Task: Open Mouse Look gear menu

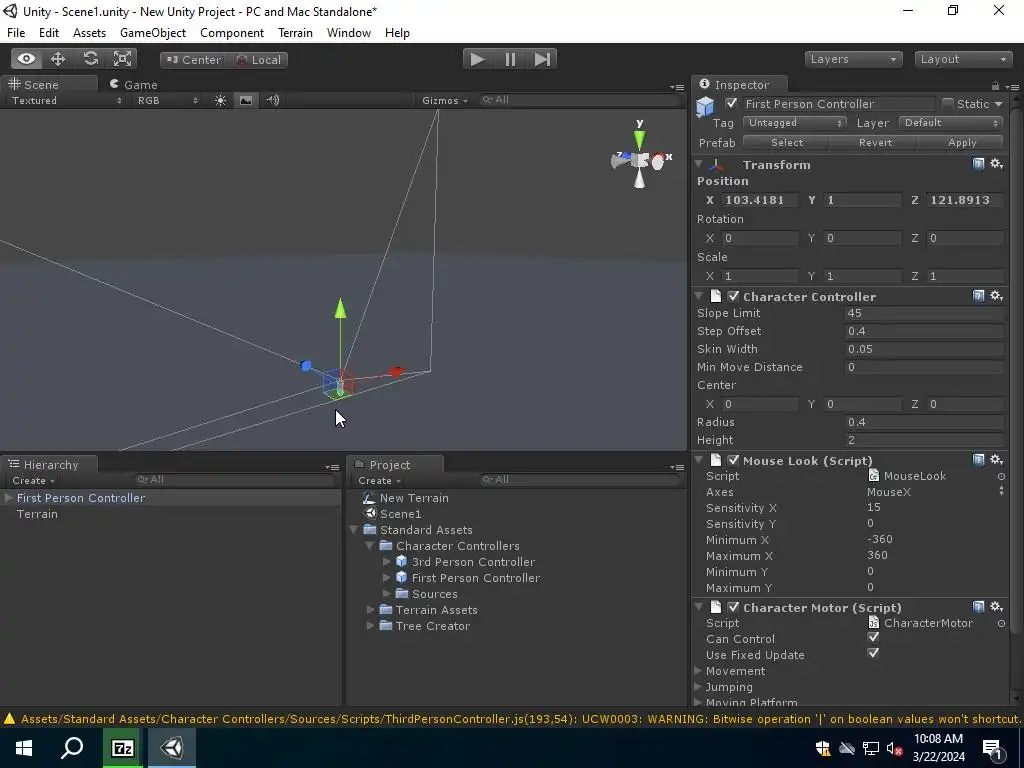Action: pos(997,460)
